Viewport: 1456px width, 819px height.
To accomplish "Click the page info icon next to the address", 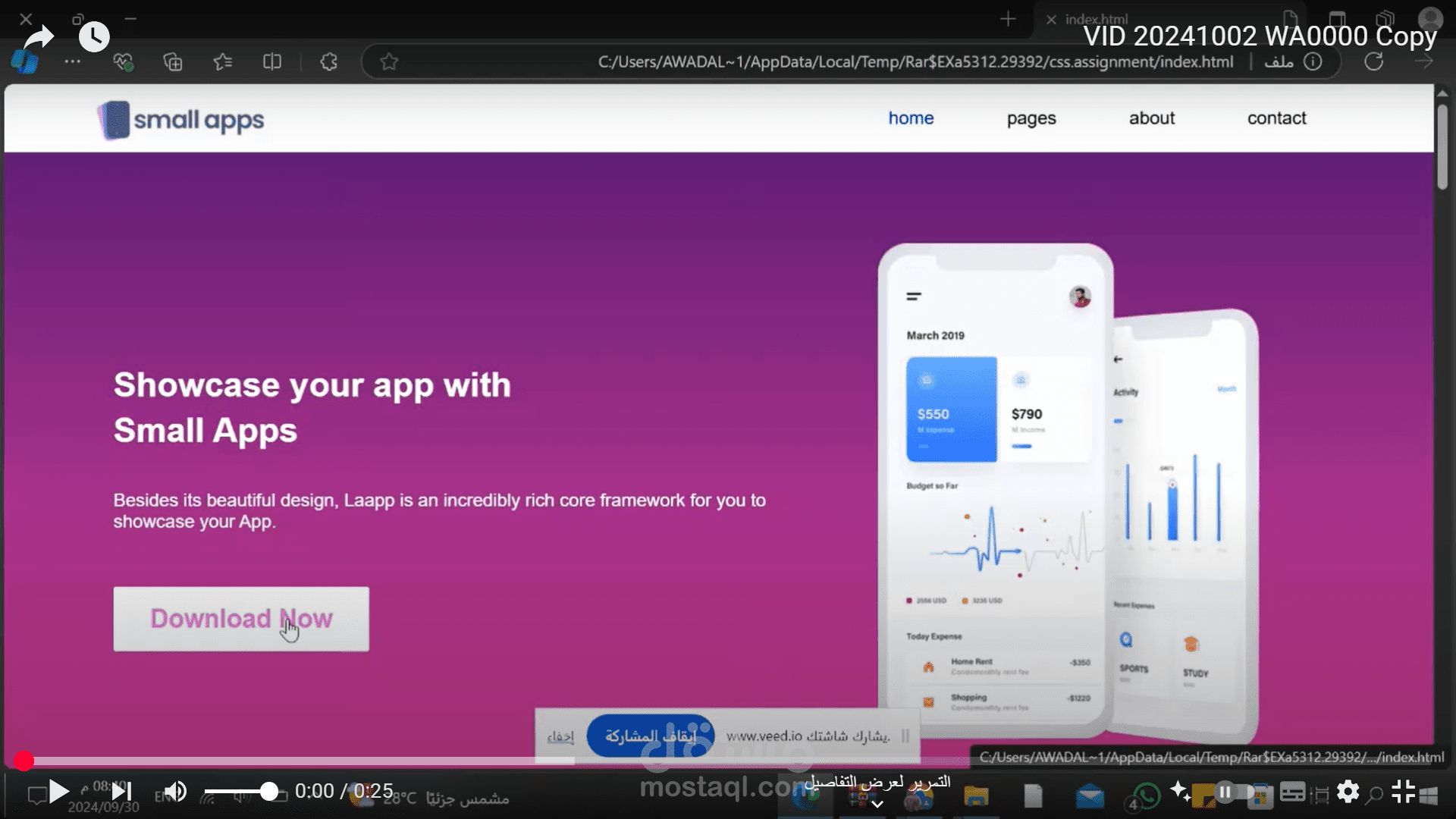I will click(x=1313, y=61).
